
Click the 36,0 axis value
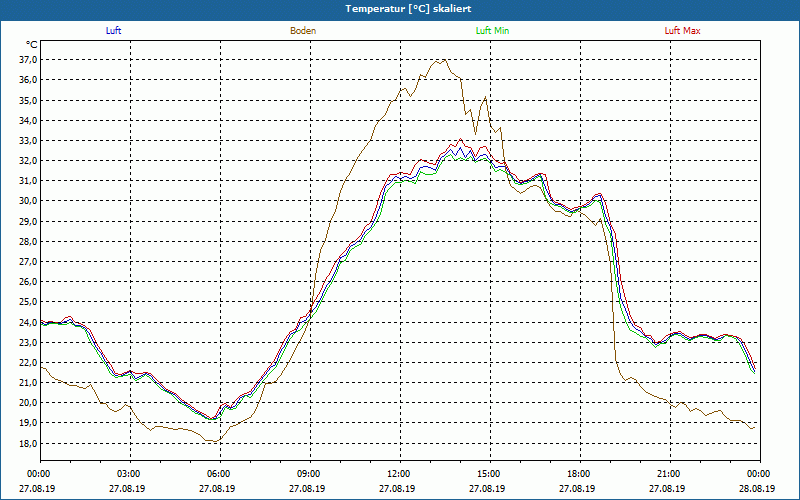(28, 80)
